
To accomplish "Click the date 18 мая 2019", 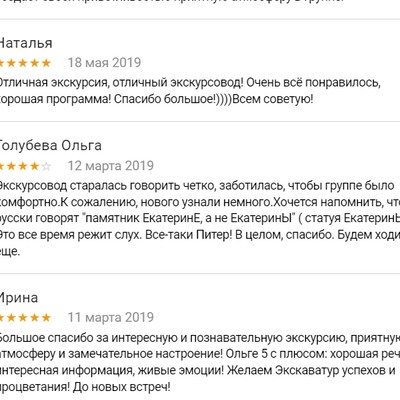I will (x=104, y=63).
